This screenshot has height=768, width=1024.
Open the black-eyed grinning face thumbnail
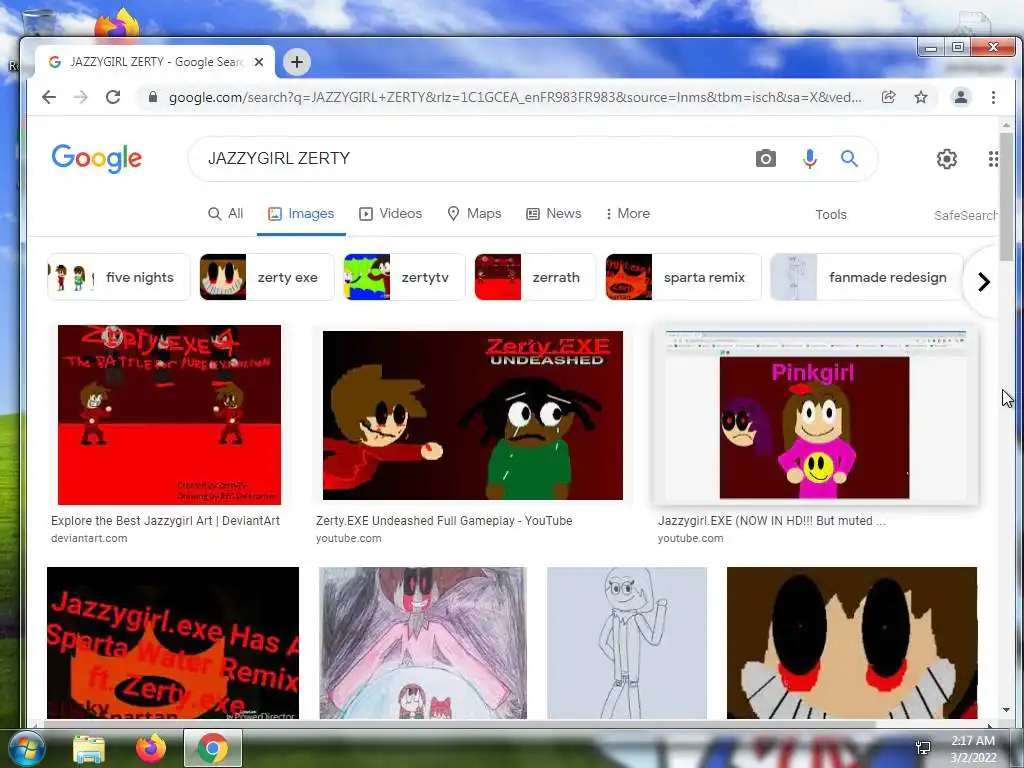[852, 643]
